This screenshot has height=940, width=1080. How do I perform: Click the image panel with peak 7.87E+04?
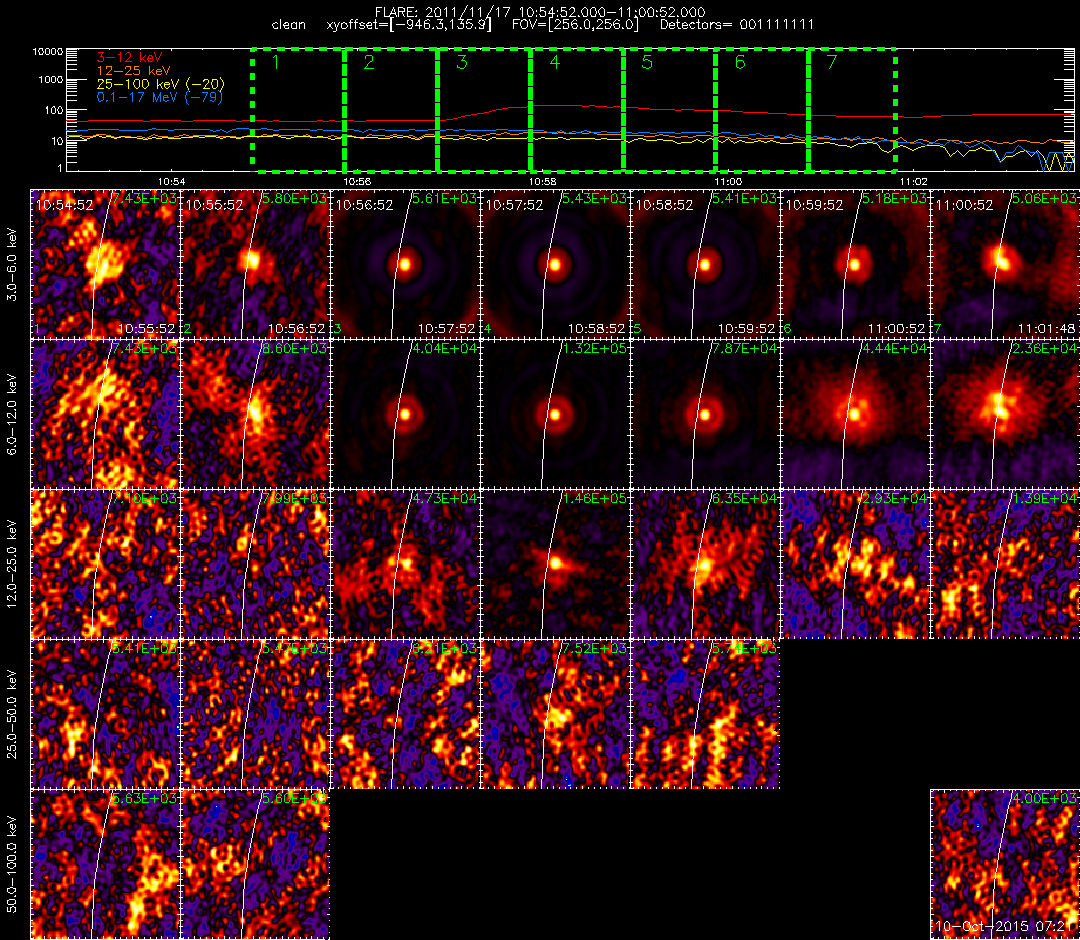[705, 415]
